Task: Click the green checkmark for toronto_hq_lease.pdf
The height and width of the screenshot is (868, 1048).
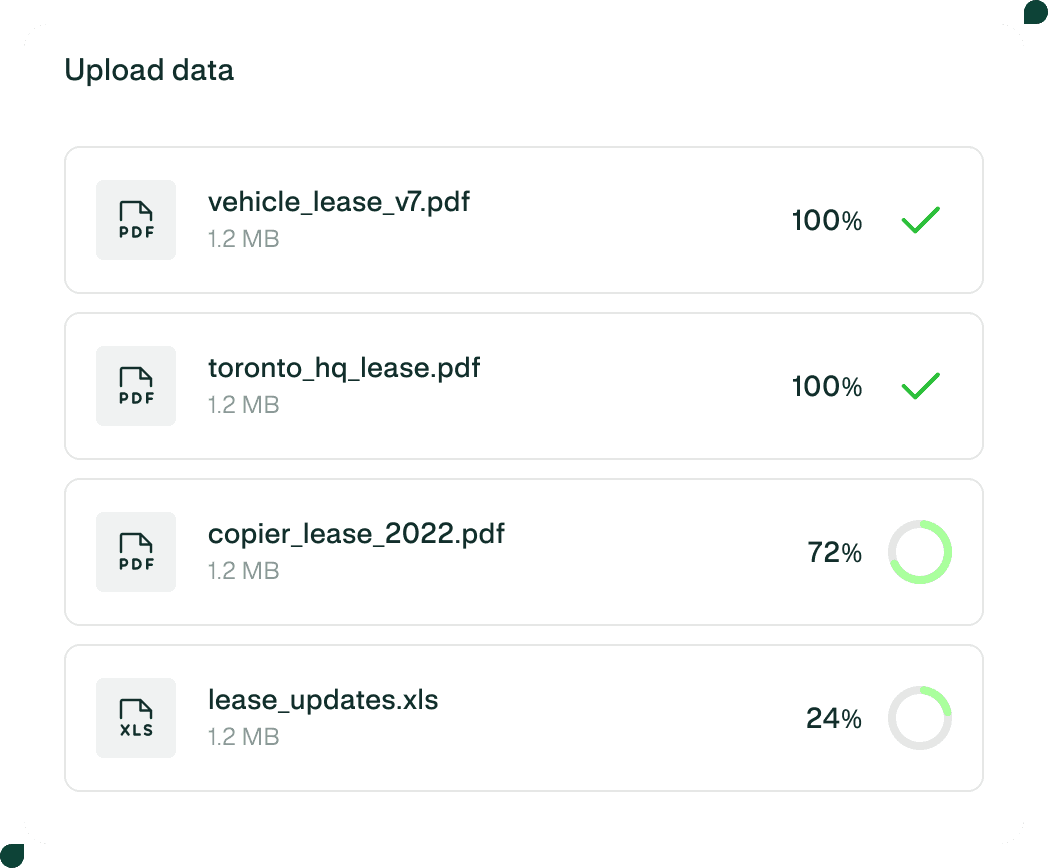Action: click(x=920, y=386)
